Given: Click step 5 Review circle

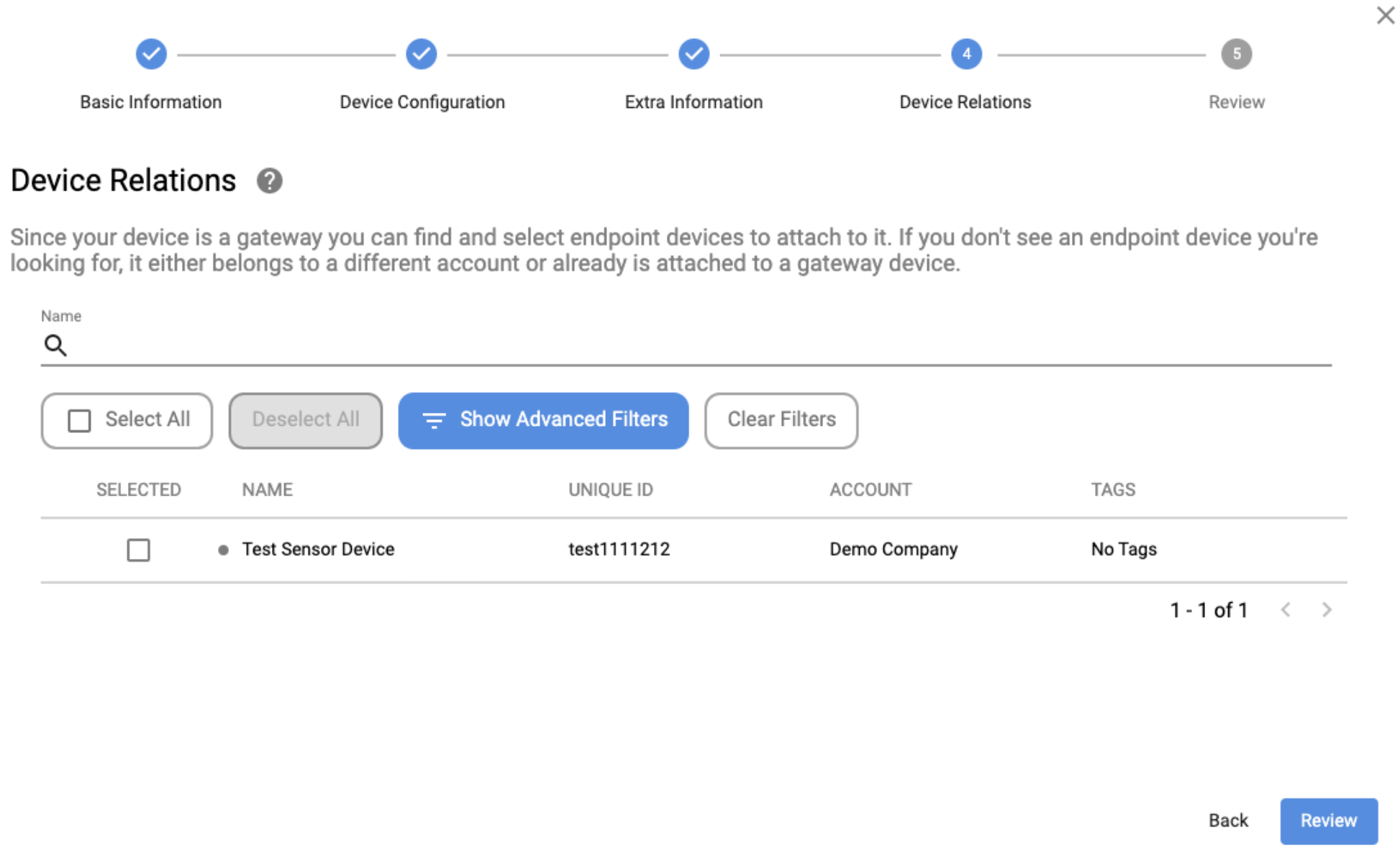Looking at the screenshot, I should click(1236, 54).
